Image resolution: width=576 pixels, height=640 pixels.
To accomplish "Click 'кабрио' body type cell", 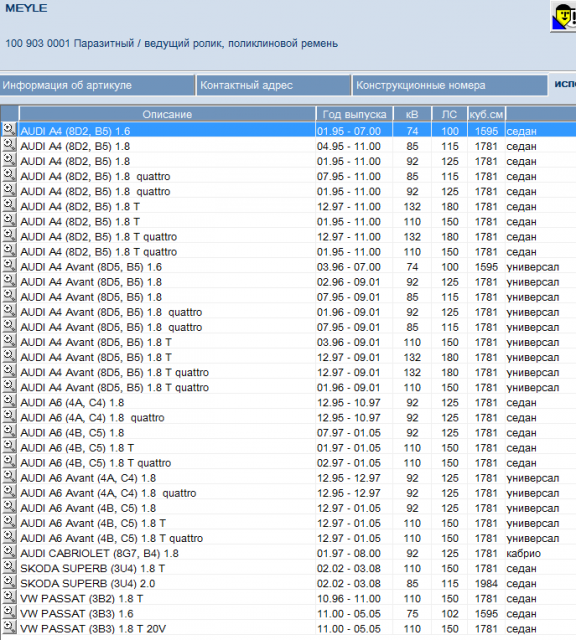I will pyautogui.click(x=523, y=553).
